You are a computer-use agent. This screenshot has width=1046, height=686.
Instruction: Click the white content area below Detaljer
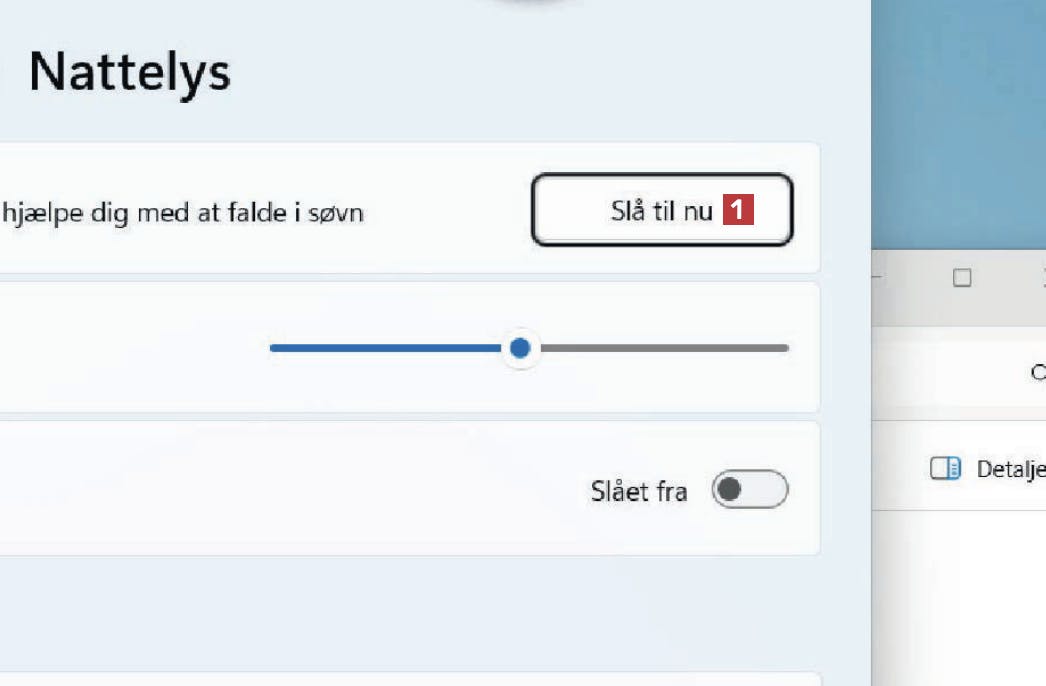pos(959,598)
